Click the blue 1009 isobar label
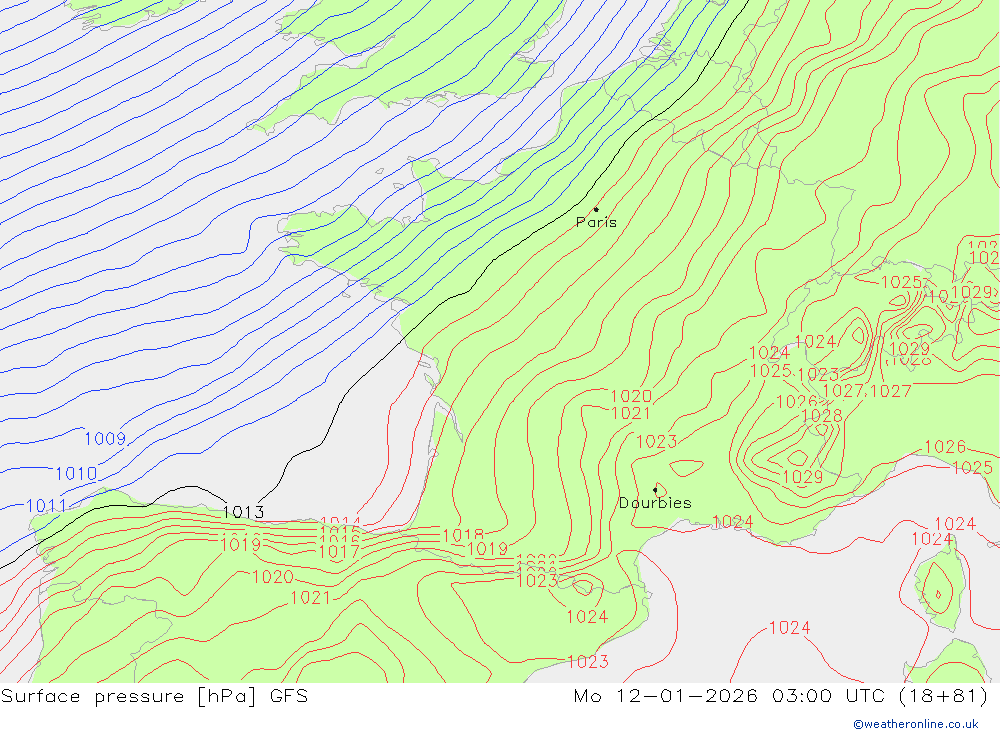The width and height of the screenshot is (1000, 733). click(105, 439)
